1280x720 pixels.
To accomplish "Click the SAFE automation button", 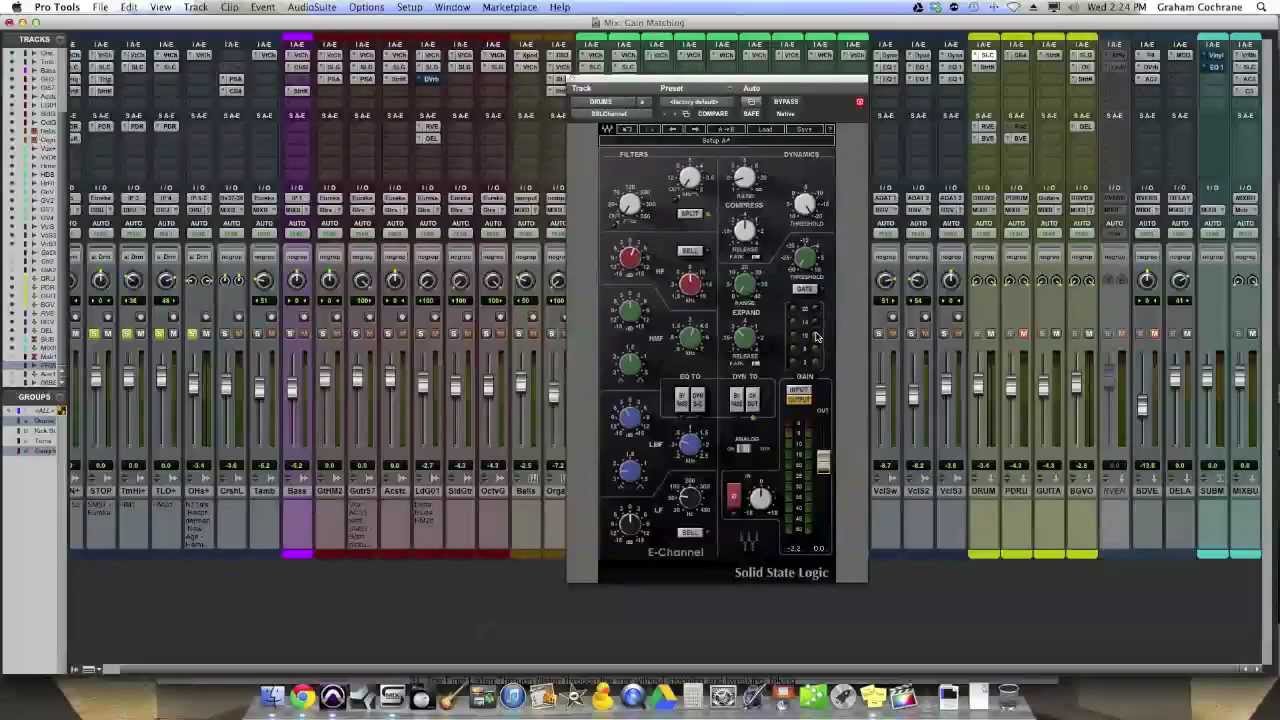I will (751, 113).
